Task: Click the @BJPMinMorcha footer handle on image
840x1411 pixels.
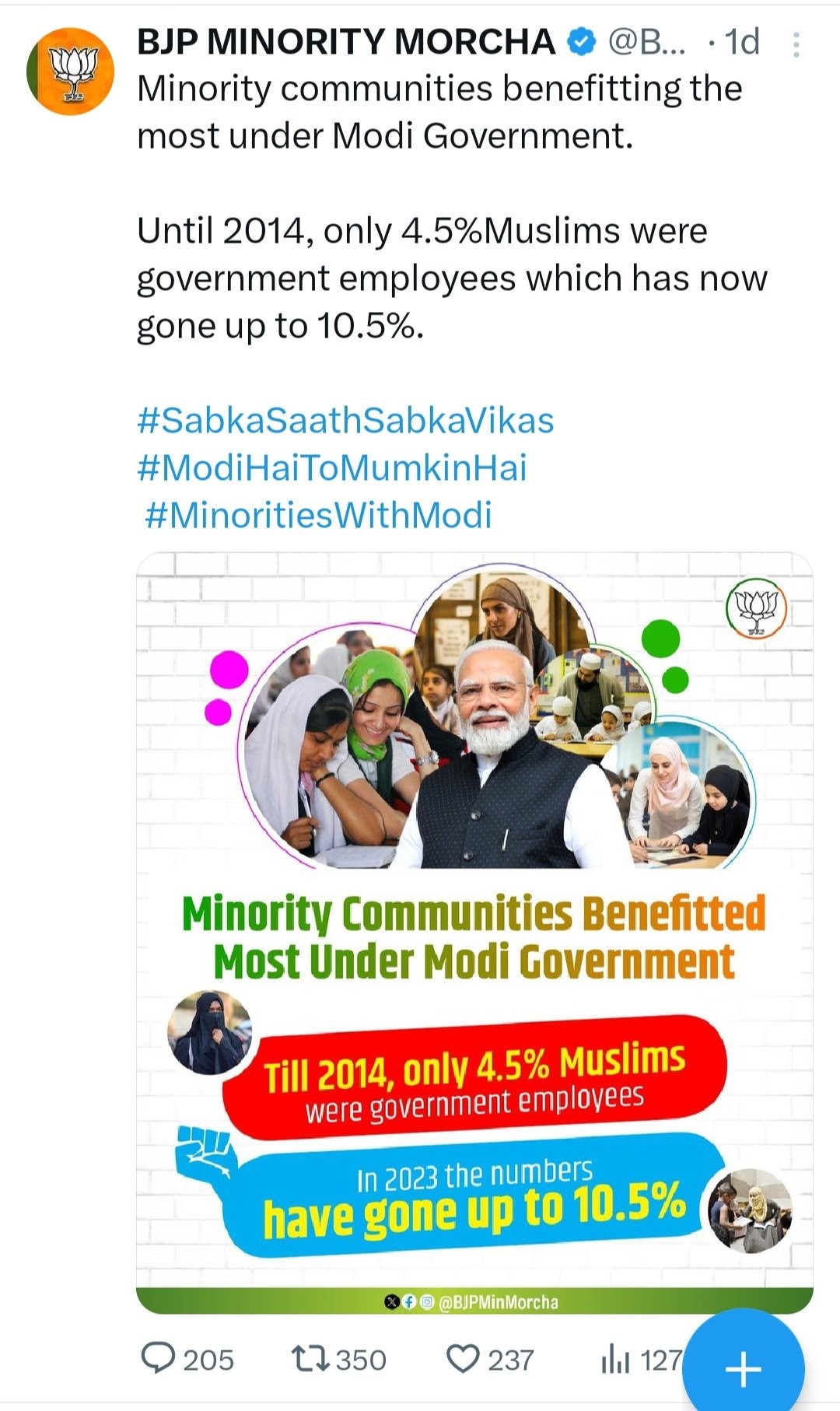Action: click(499, 1302)
